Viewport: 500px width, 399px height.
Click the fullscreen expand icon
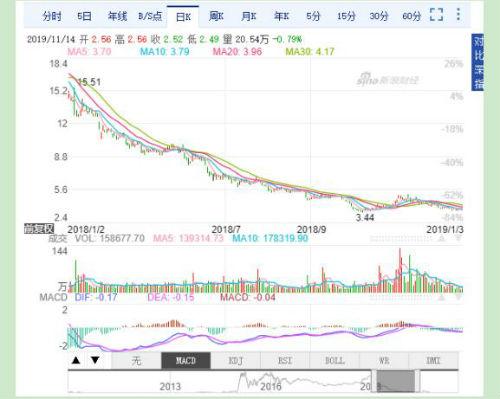(x=436, y=15)
